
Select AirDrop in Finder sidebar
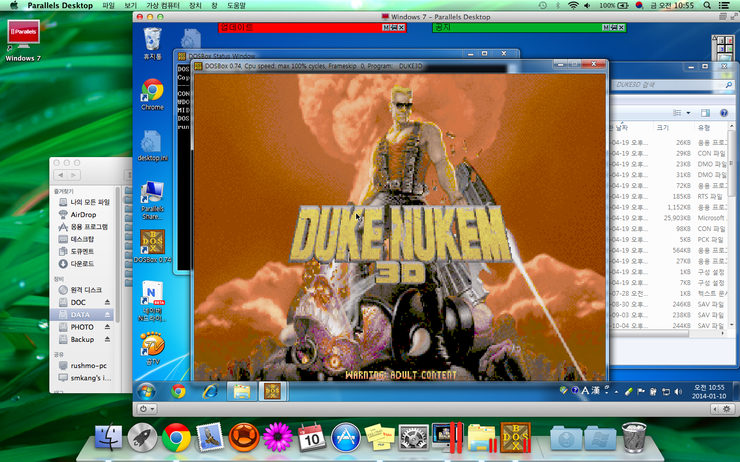click(x=84, y=214)
